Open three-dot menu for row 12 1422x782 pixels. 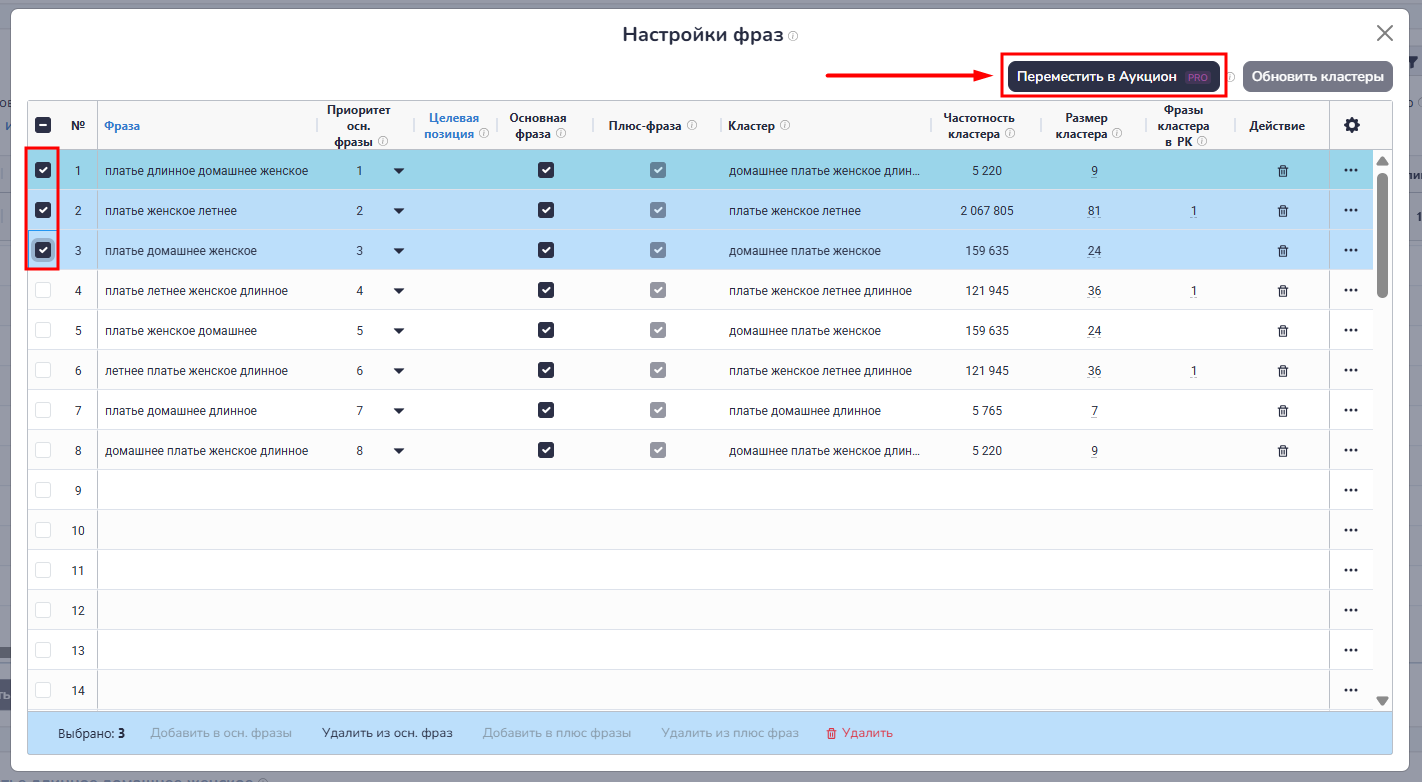(x=1351, y=610)
